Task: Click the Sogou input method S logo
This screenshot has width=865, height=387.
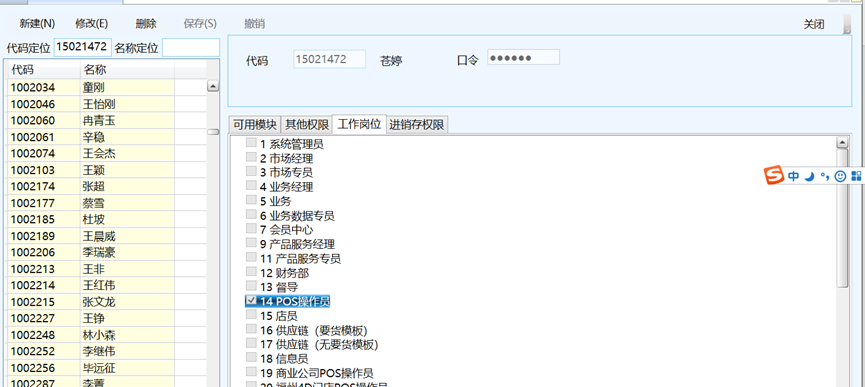Action: pyautogui.click(x=775, y=176)
